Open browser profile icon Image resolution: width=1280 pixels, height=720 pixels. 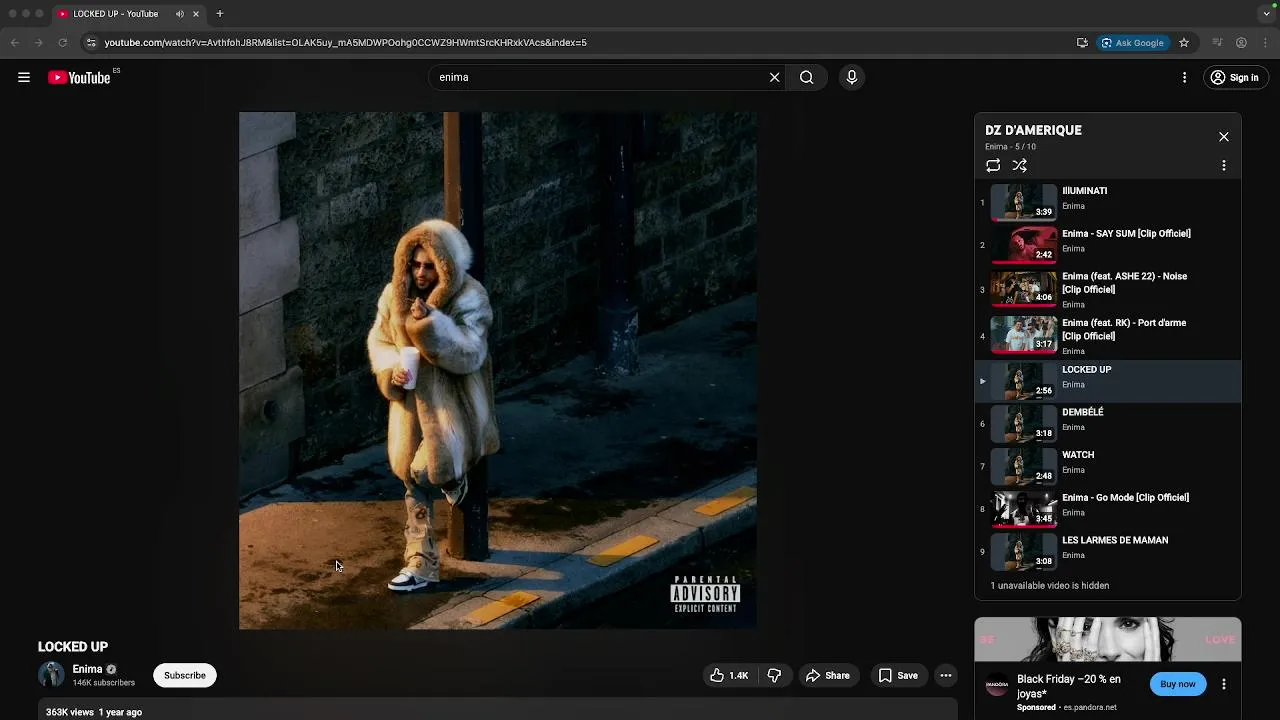click(x=1241, y=43)
